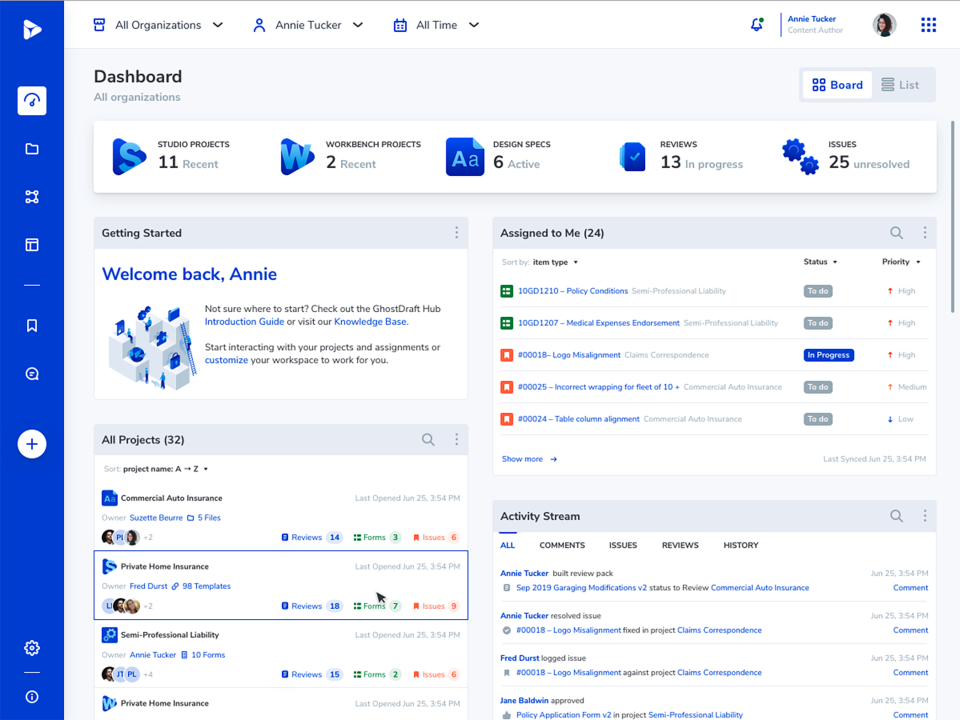Switch to the REVIEWS tab in Activity Stream
Viewport: 960px width, 720px height.
(680, 545)
